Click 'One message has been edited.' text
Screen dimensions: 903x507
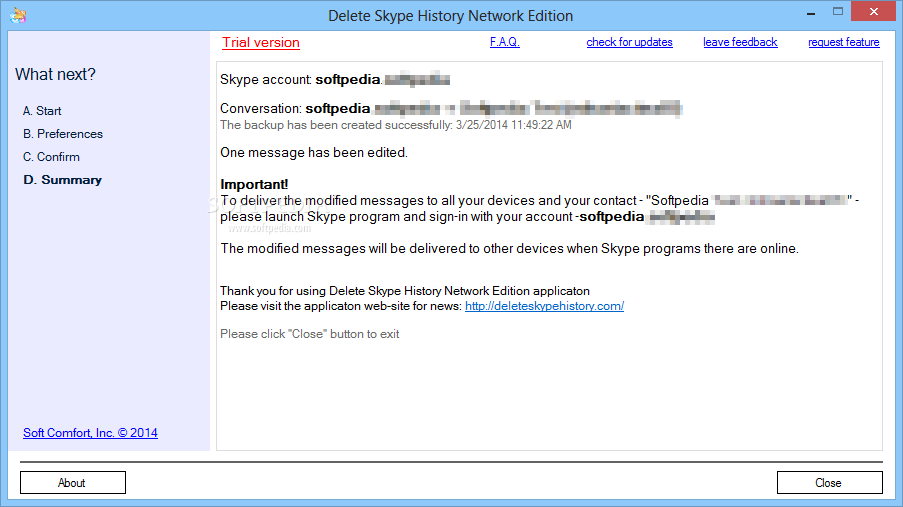click(x=314, y=153)
